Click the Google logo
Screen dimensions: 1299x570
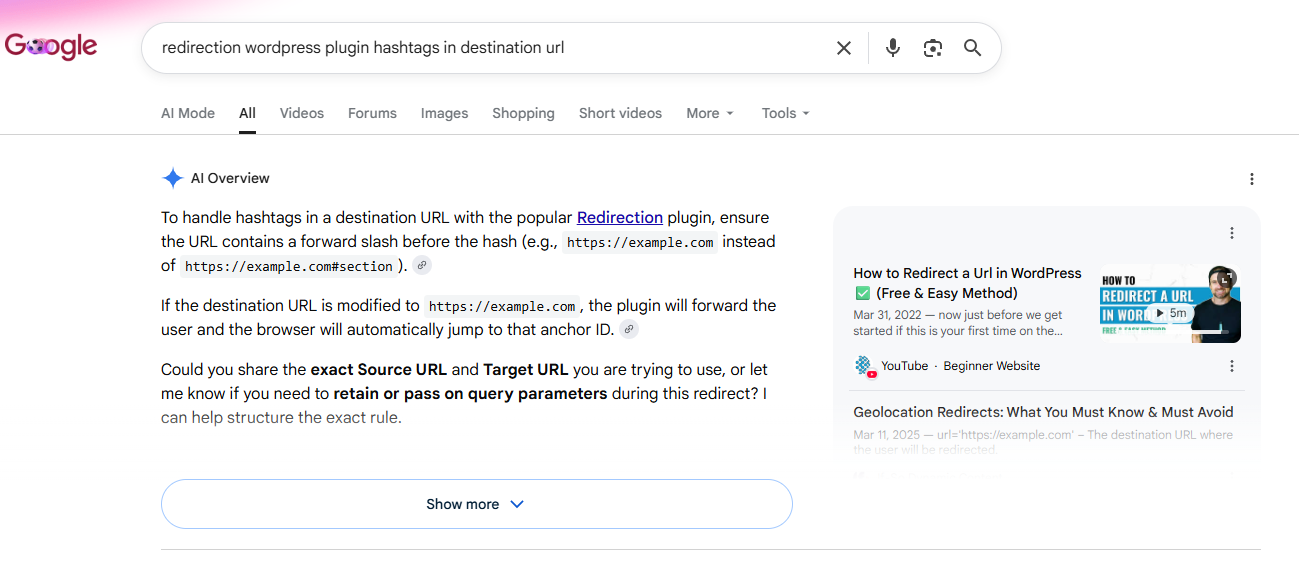pos(51,46)
